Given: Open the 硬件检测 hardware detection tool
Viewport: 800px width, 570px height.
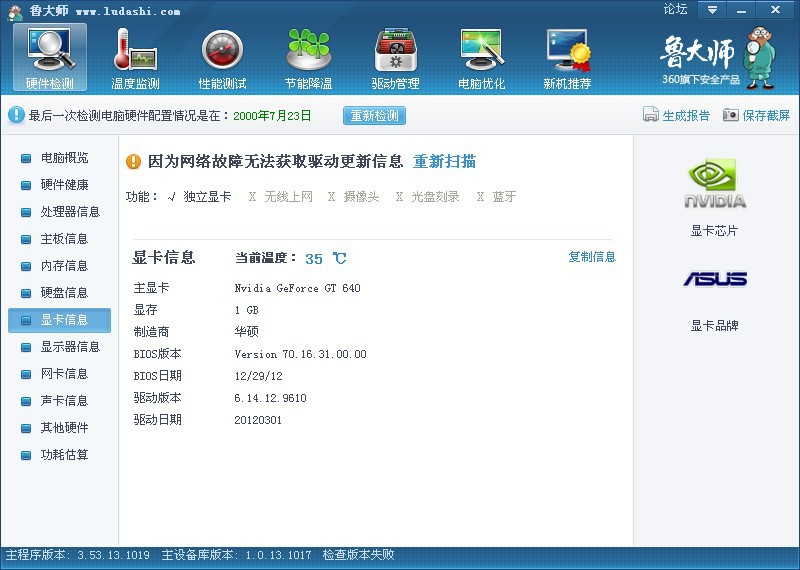Looking at the screenshot, I should (x=49, y=58).
